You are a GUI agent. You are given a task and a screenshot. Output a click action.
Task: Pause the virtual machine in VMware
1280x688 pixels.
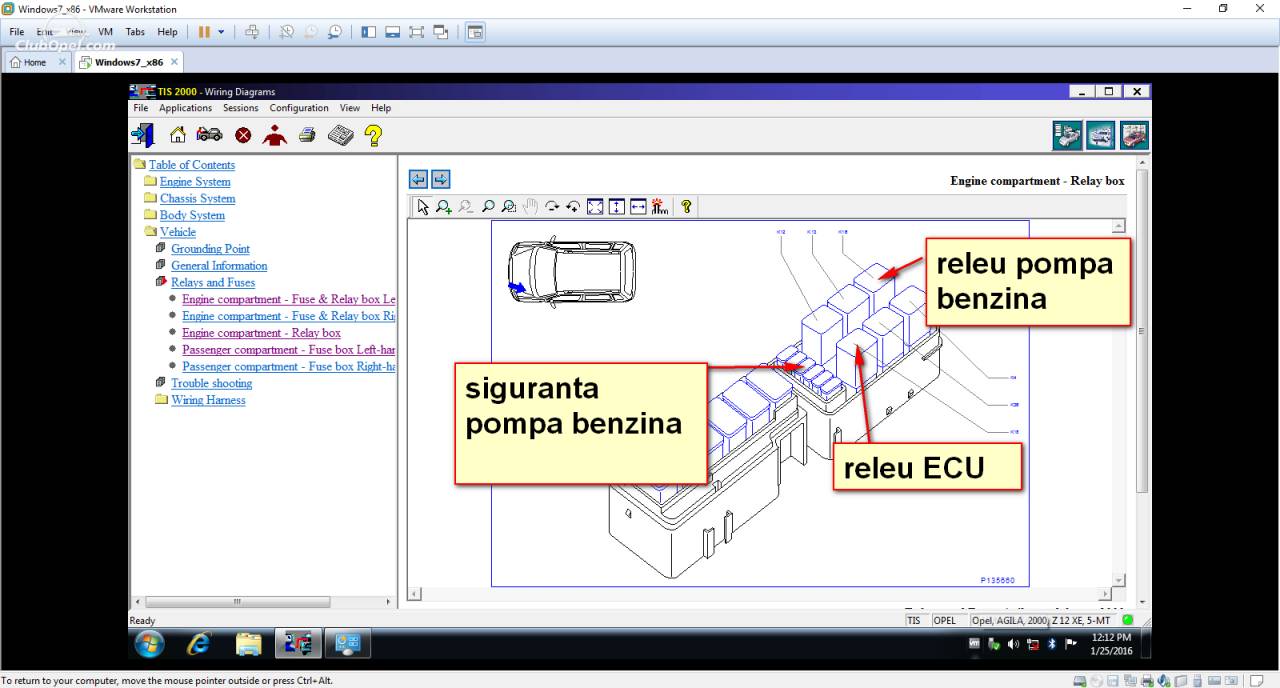tap(204, 32)
